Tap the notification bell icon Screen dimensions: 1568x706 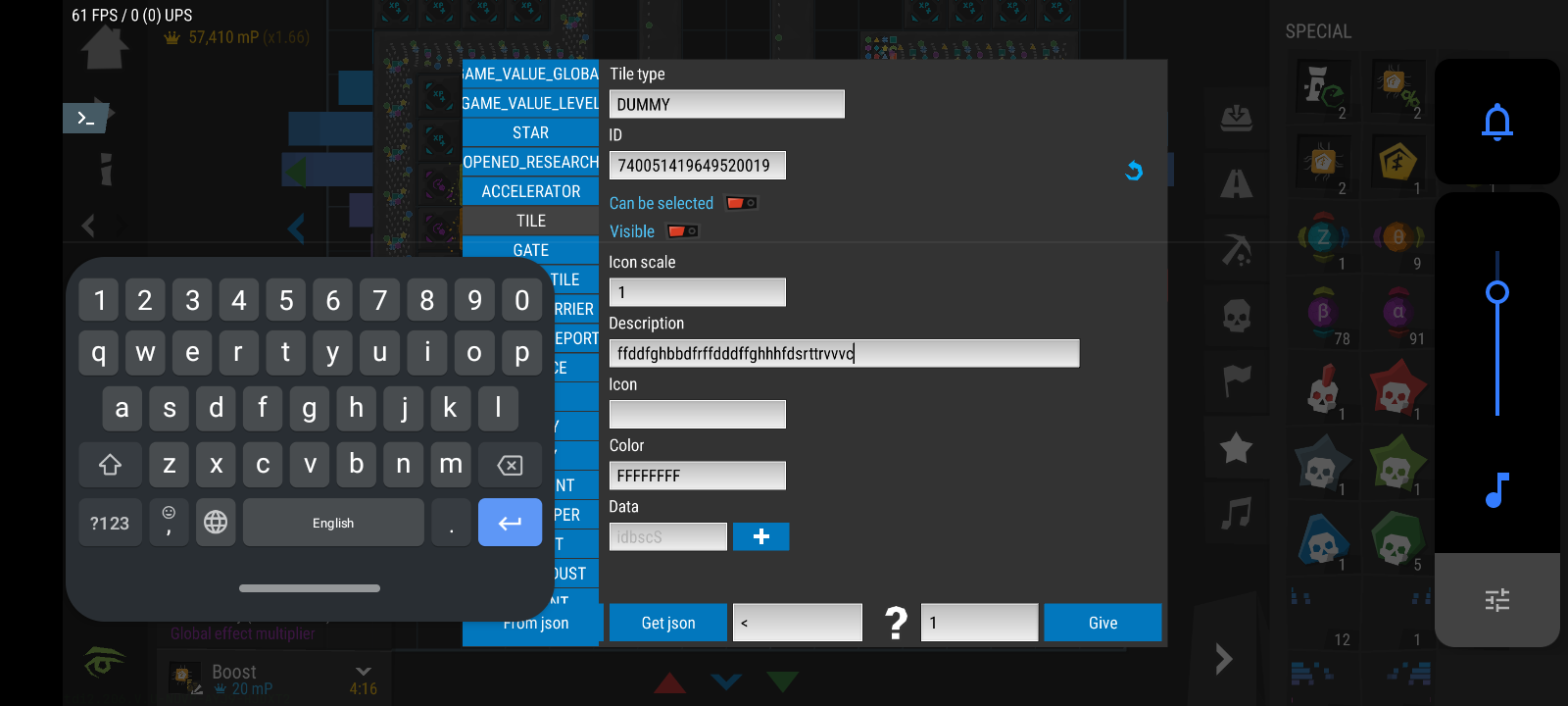tap(1496, 123)
